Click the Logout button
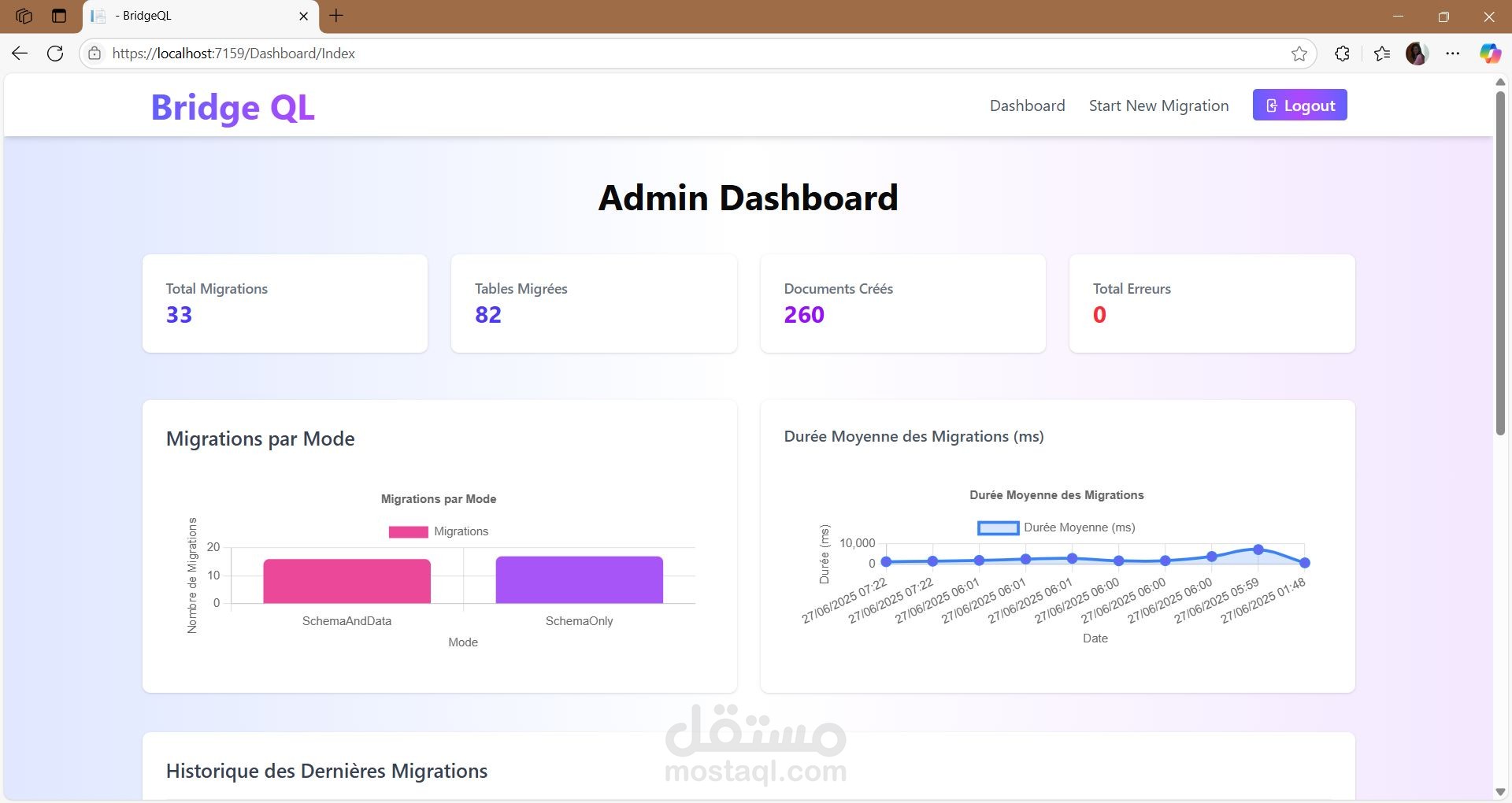Viewport: 1512px width, 803px height. pyautogui.click(x=1299, y=105)
